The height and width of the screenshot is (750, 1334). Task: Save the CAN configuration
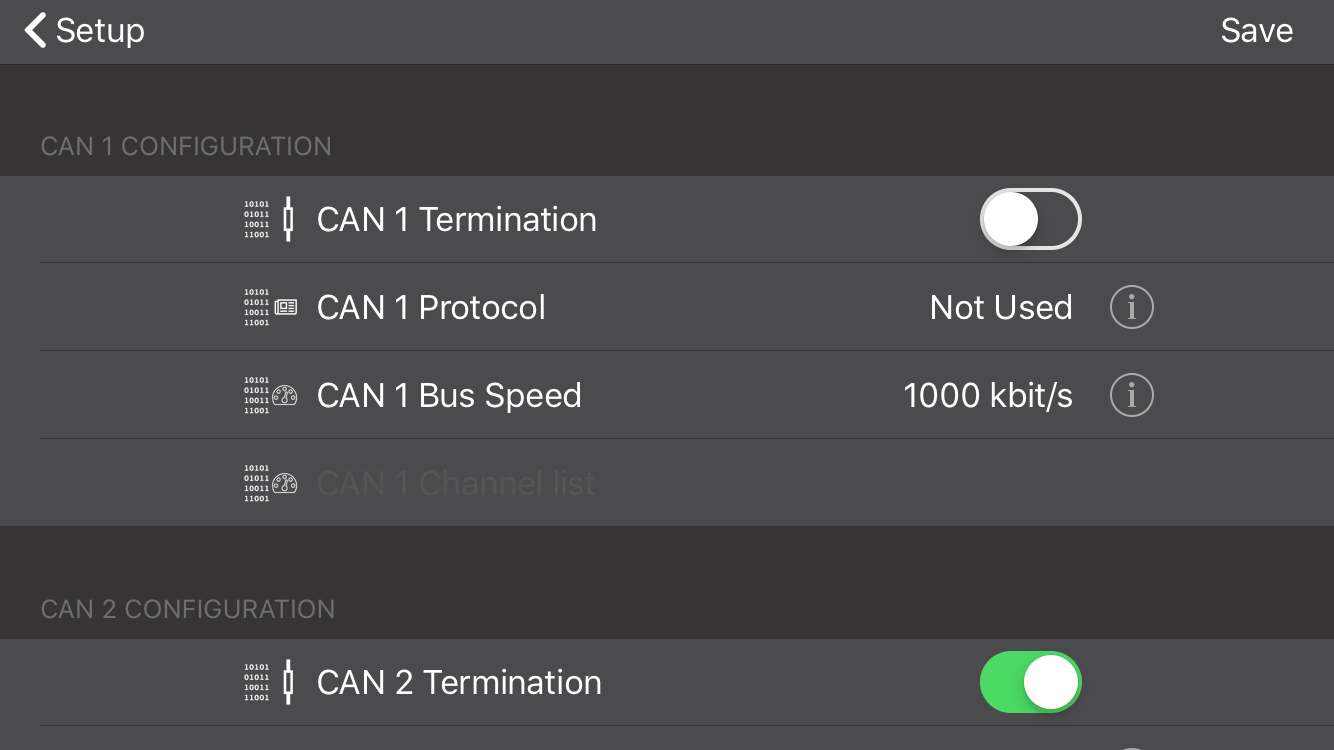pos(1257,30)
